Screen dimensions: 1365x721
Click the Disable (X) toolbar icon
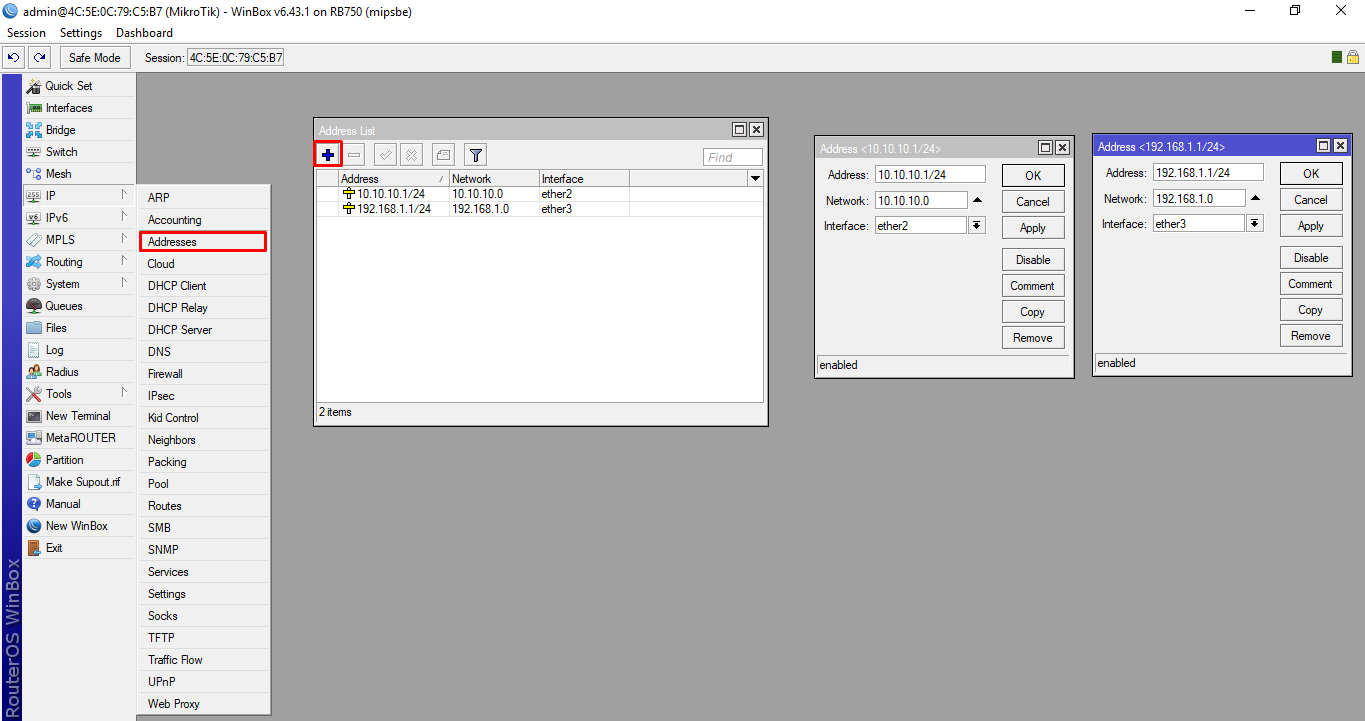point(412,155)
